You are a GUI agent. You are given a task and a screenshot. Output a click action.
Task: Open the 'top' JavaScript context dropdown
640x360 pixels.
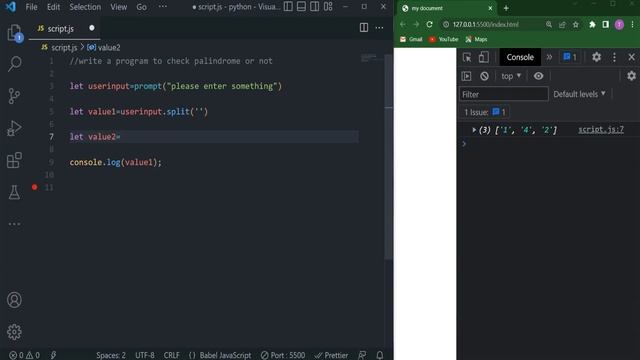[511, 76]
